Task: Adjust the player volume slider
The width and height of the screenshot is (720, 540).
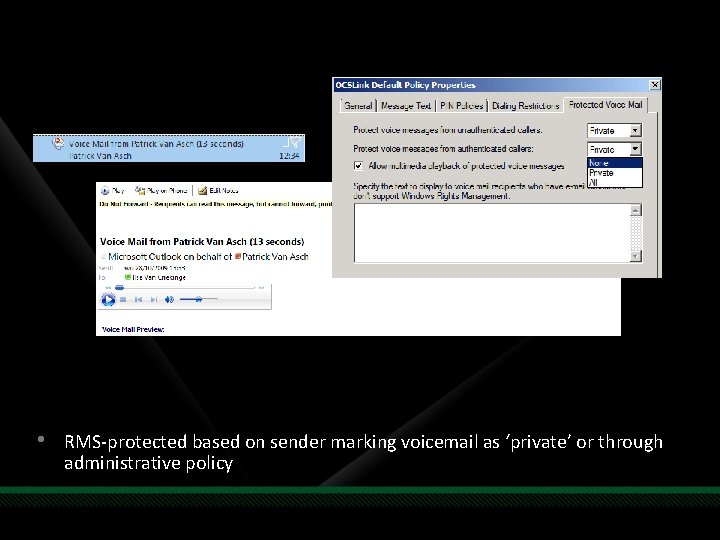Action: [x=198, y=299]
